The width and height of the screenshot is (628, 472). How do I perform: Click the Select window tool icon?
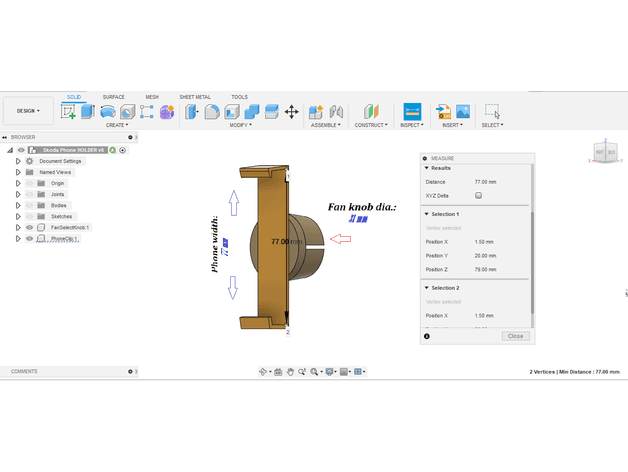coord(492,111)
